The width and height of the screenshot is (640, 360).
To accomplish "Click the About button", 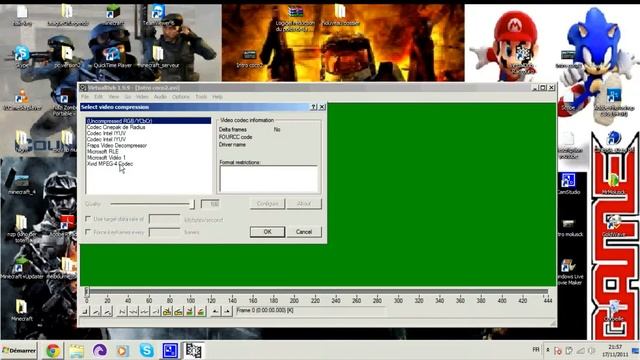I will click(x=304, y=203).
